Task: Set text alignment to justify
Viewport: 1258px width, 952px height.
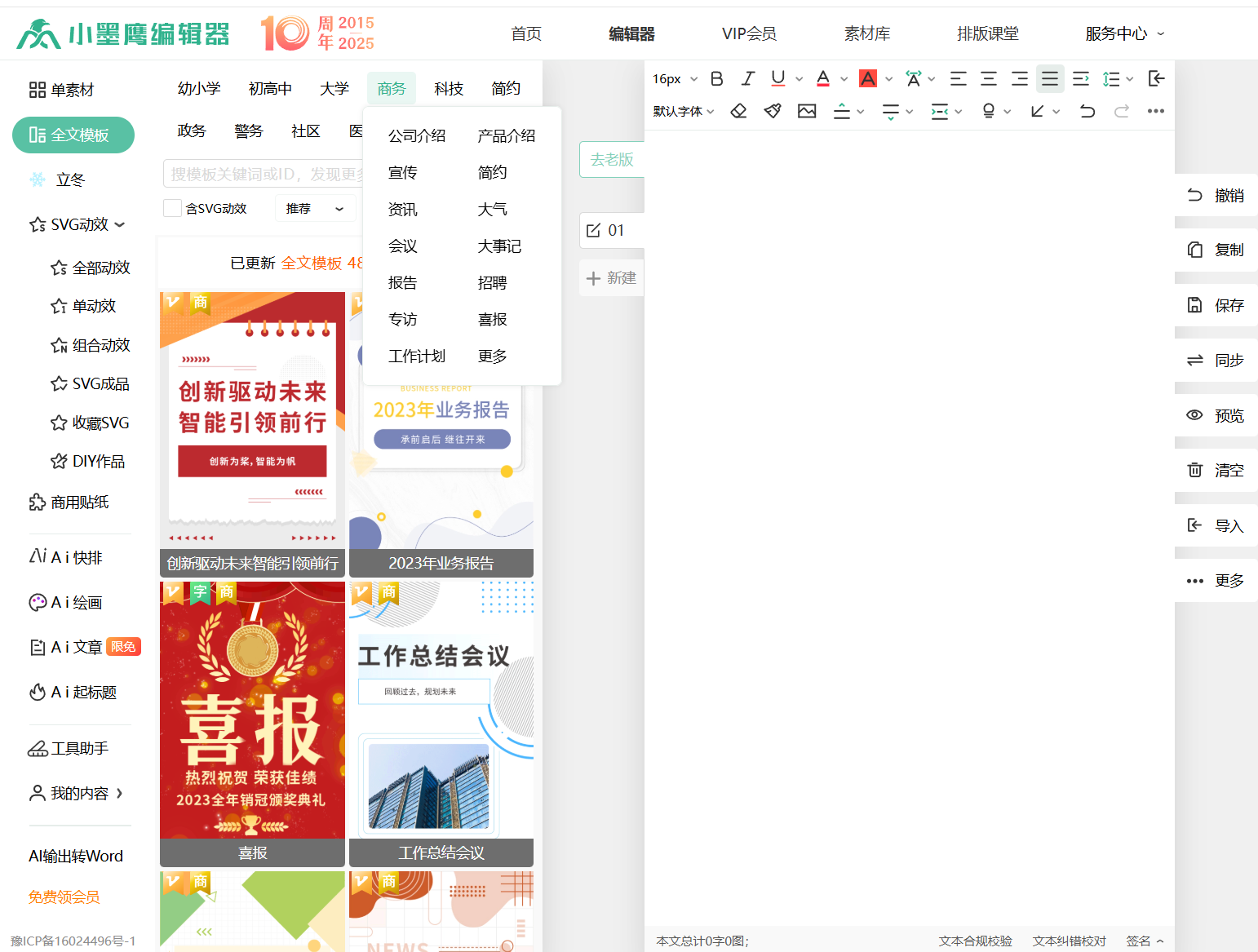Action: 1050,78
